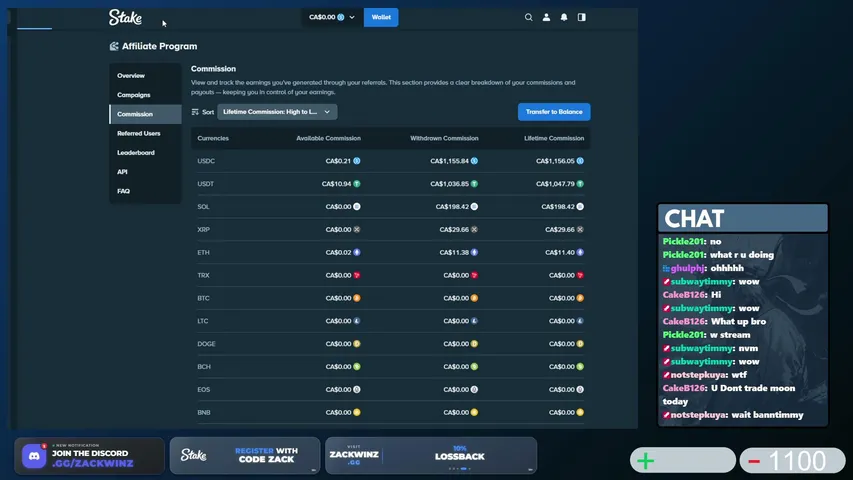Click Transfer to Balance button
Viewport: 853px width, 480px height.
(x=554, y=112)
